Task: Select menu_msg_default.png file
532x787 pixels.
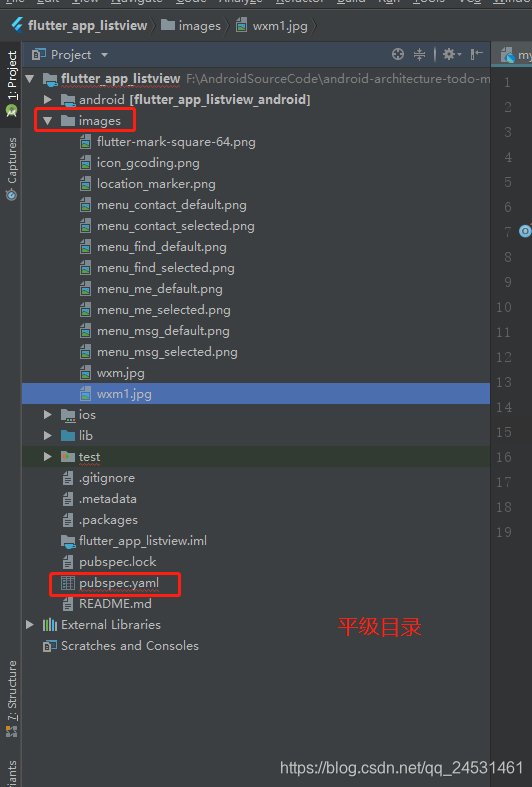Action: 163,331
